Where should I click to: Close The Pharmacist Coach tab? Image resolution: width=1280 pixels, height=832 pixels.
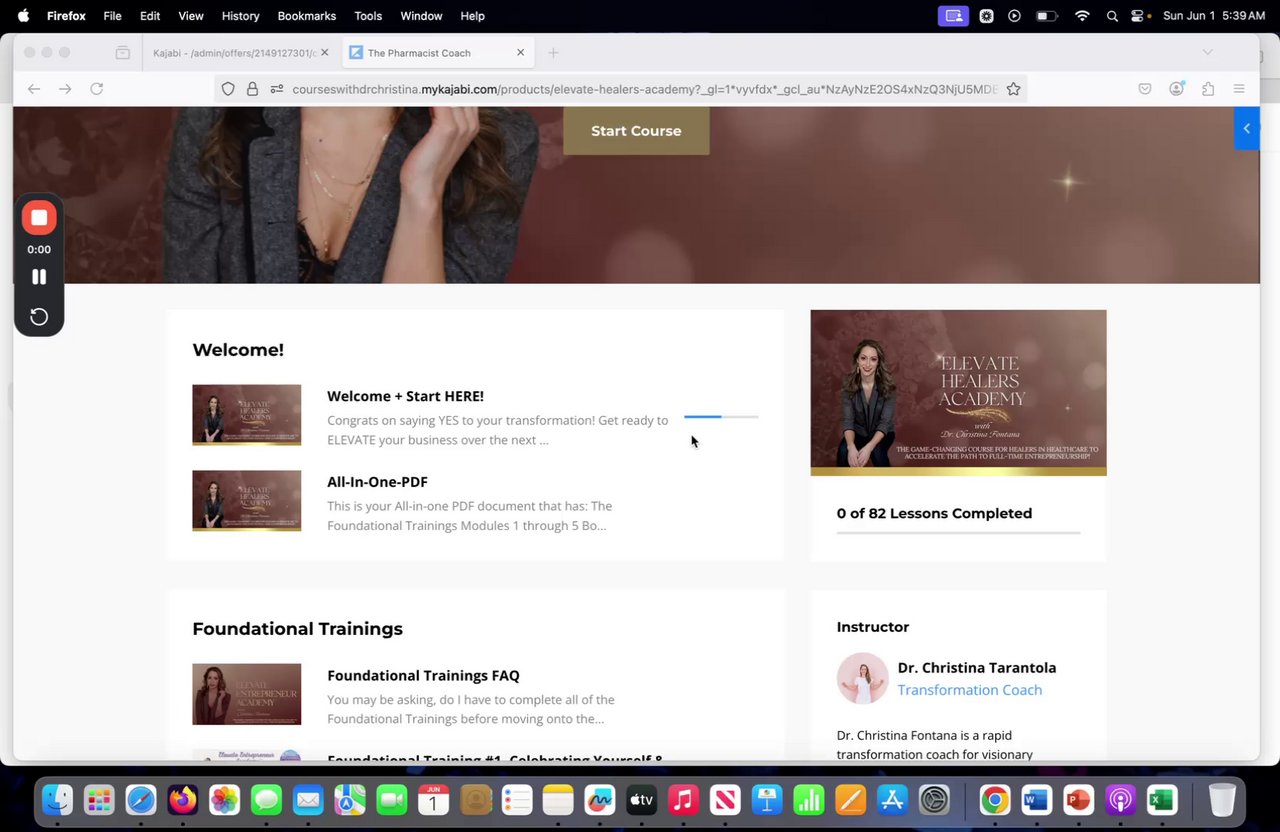(520, 53)
